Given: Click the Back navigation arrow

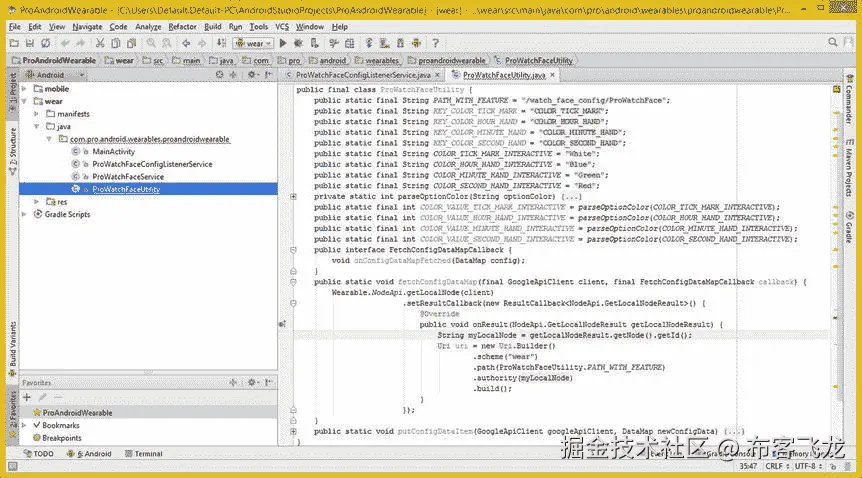Looking at the screenshot, I should pyautogui.click(x=186, y=43).
